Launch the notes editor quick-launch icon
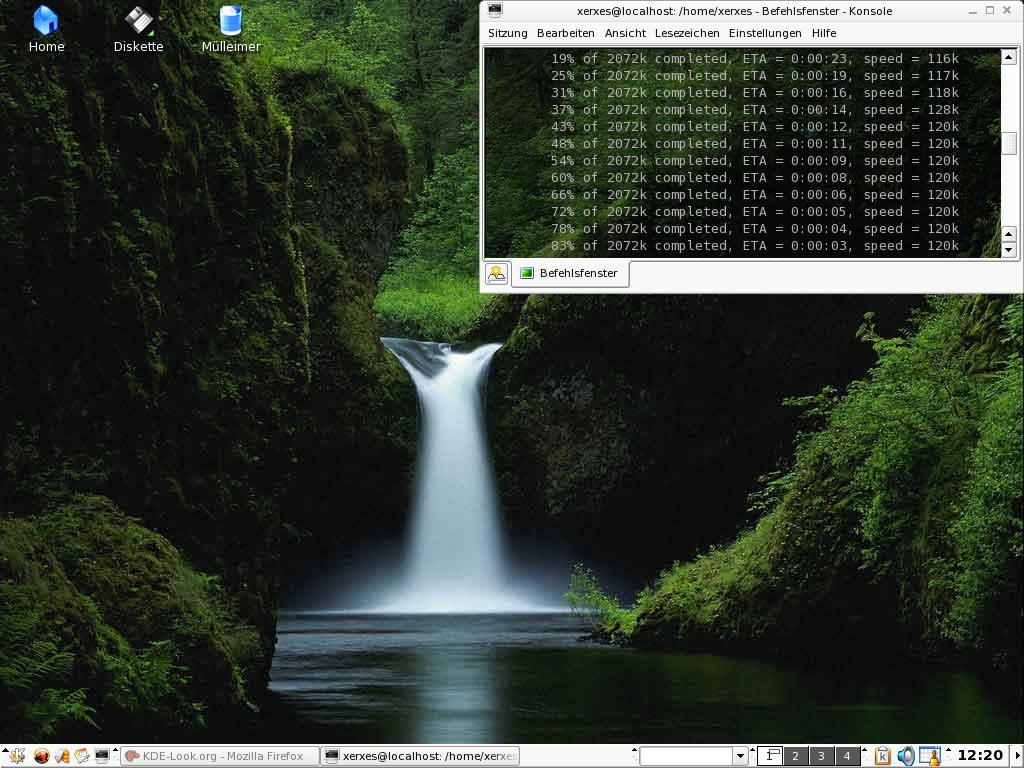 click(x=82, y=756)
